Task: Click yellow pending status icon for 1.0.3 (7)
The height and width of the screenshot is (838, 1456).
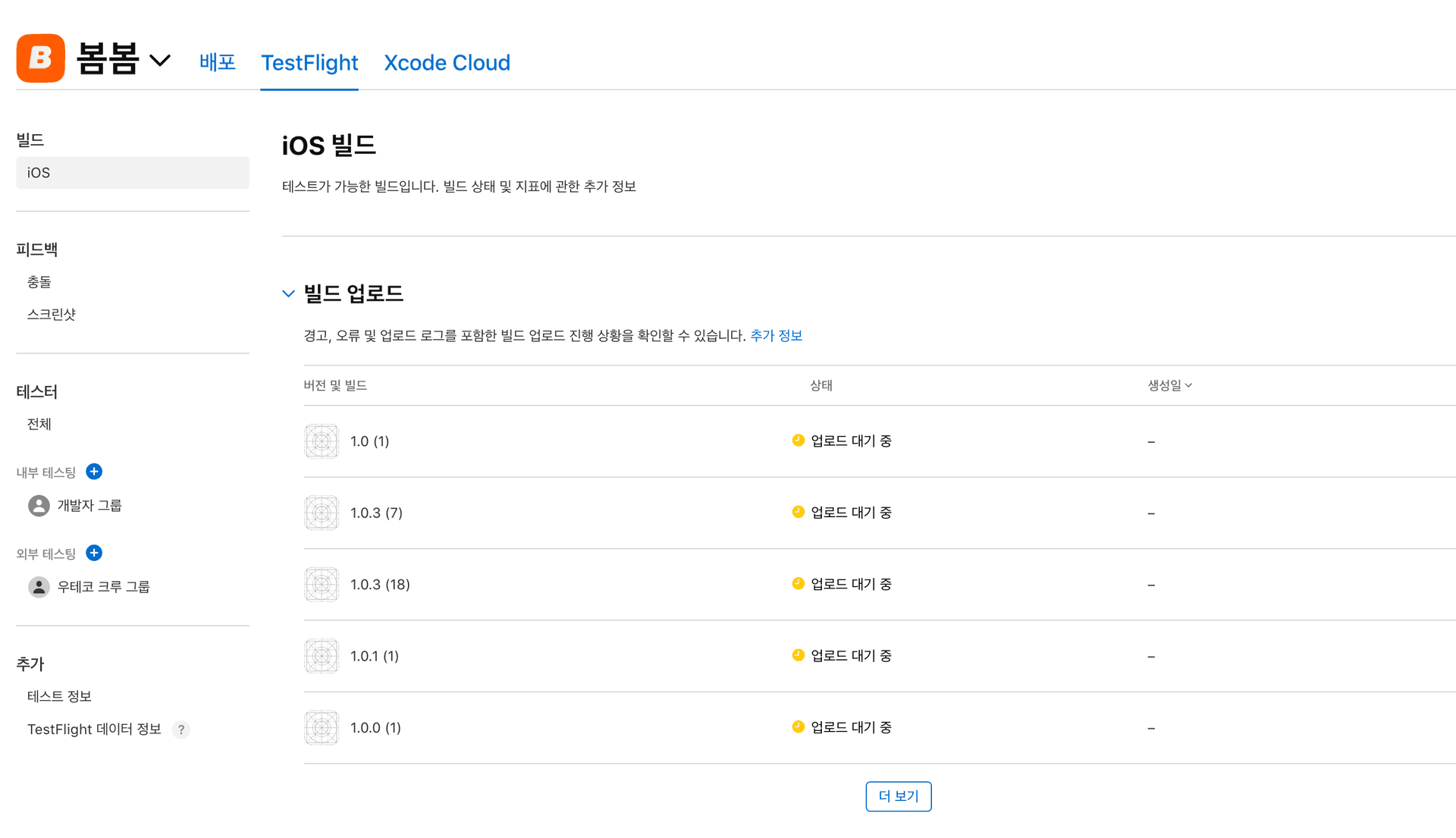Action: (x=798, y=512)
